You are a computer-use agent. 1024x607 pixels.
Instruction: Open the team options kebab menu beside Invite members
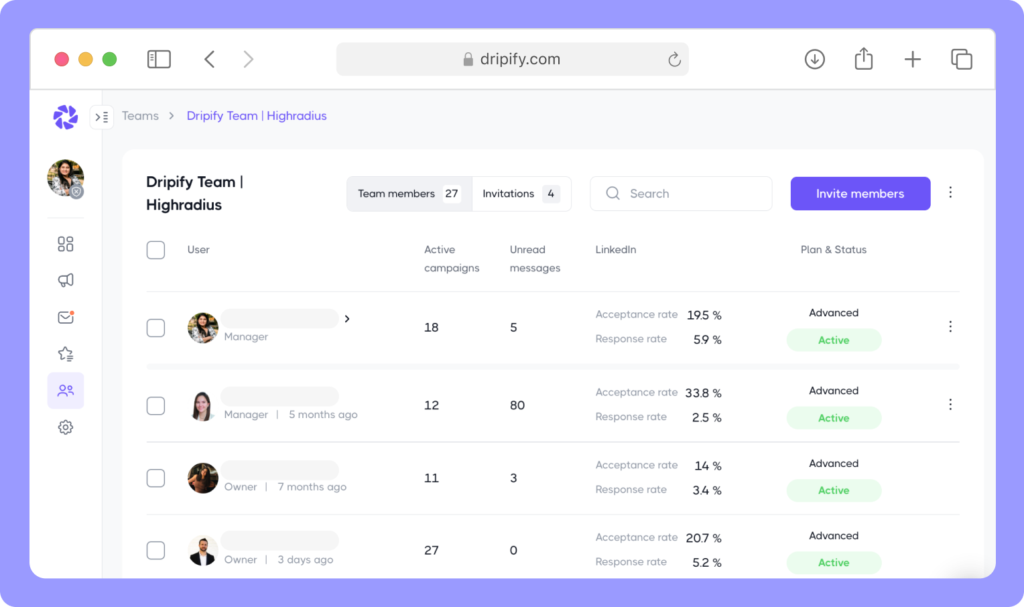pyautogui.click(x=950, y=192)
